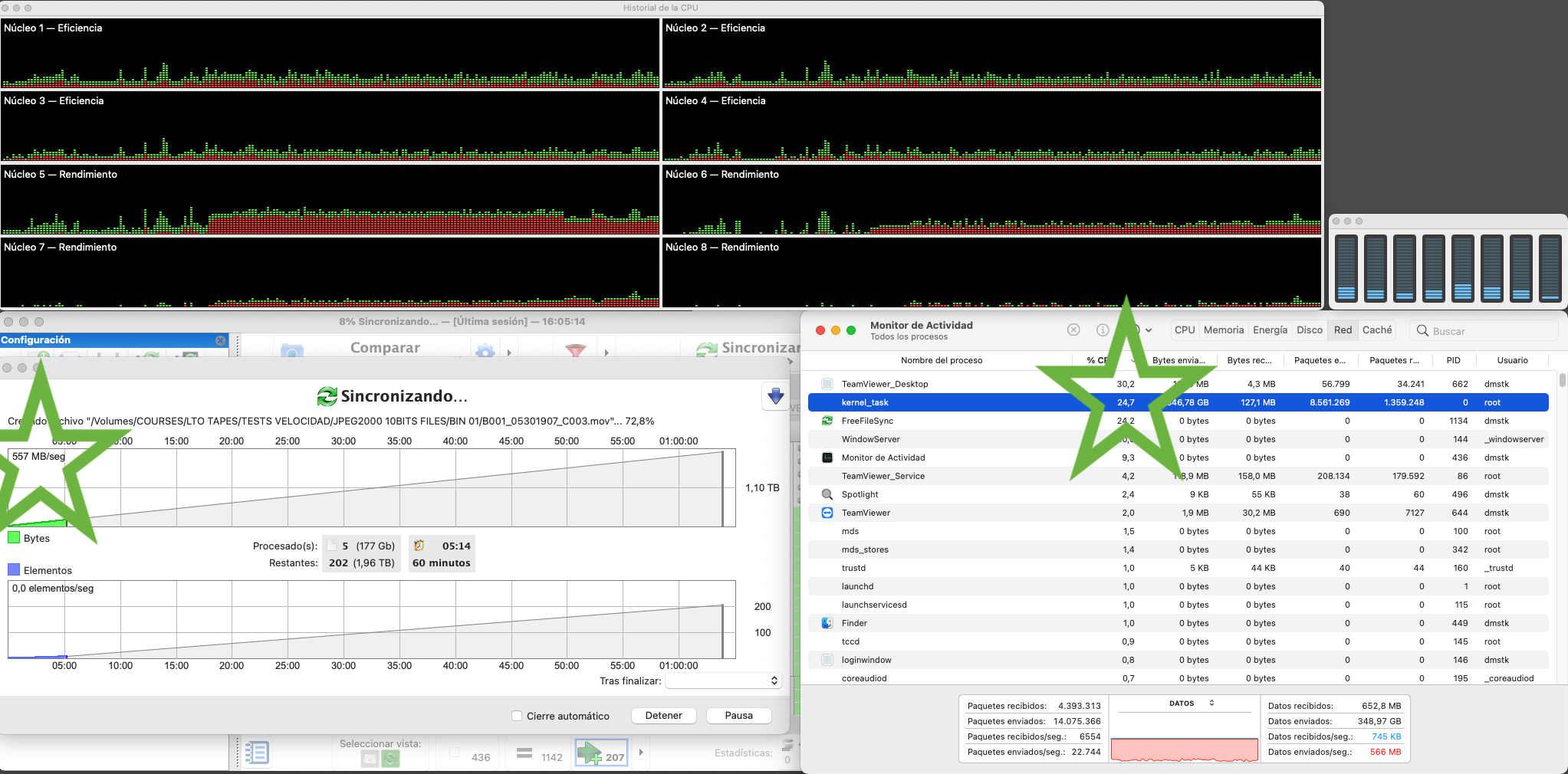Click the 60 minutos remaining time value
The image size is (1568, 774).
point(442,562)
